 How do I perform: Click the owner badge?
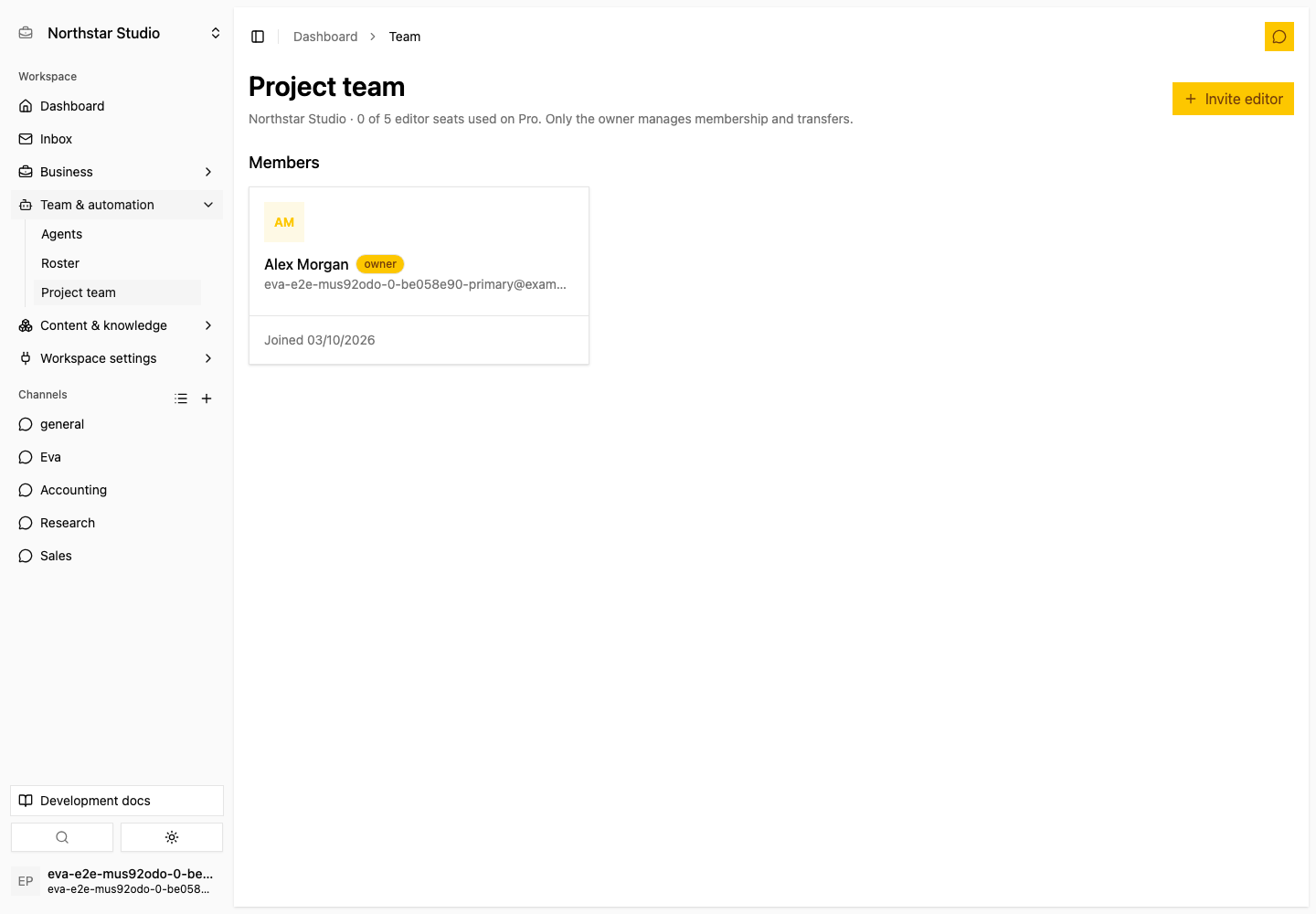coord(380,264)
